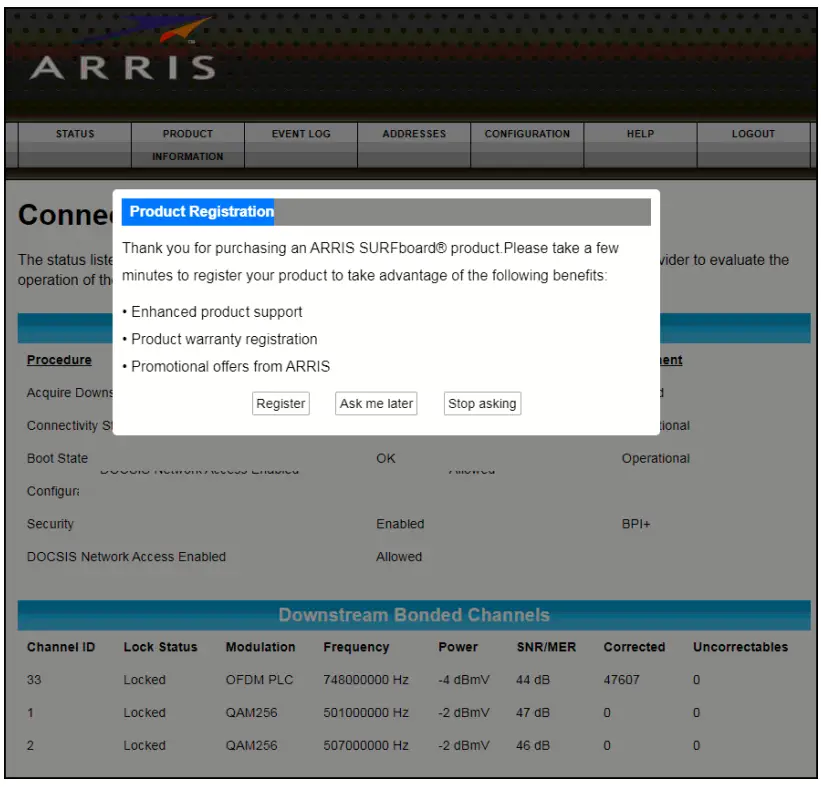Click the ARRIS logo

pos(122,50)
